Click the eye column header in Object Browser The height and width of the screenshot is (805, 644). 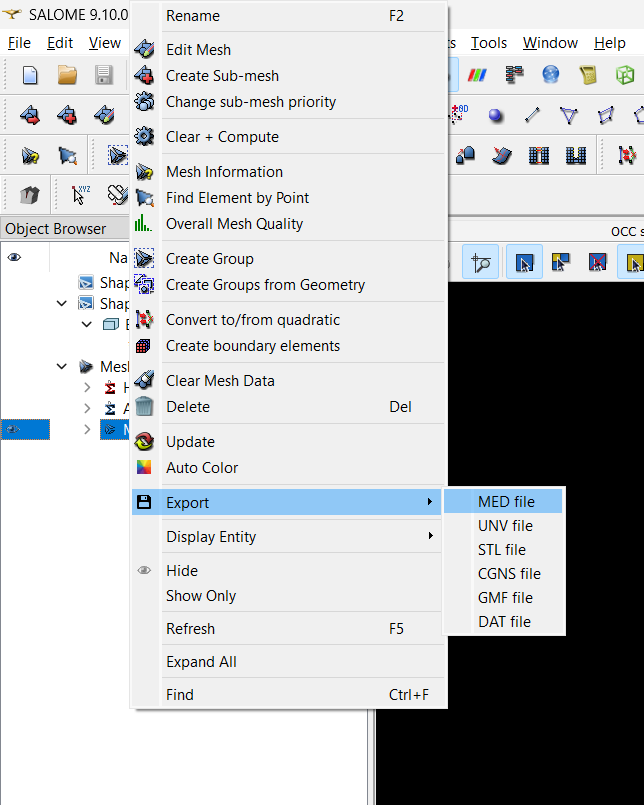(x=14, y=257)
